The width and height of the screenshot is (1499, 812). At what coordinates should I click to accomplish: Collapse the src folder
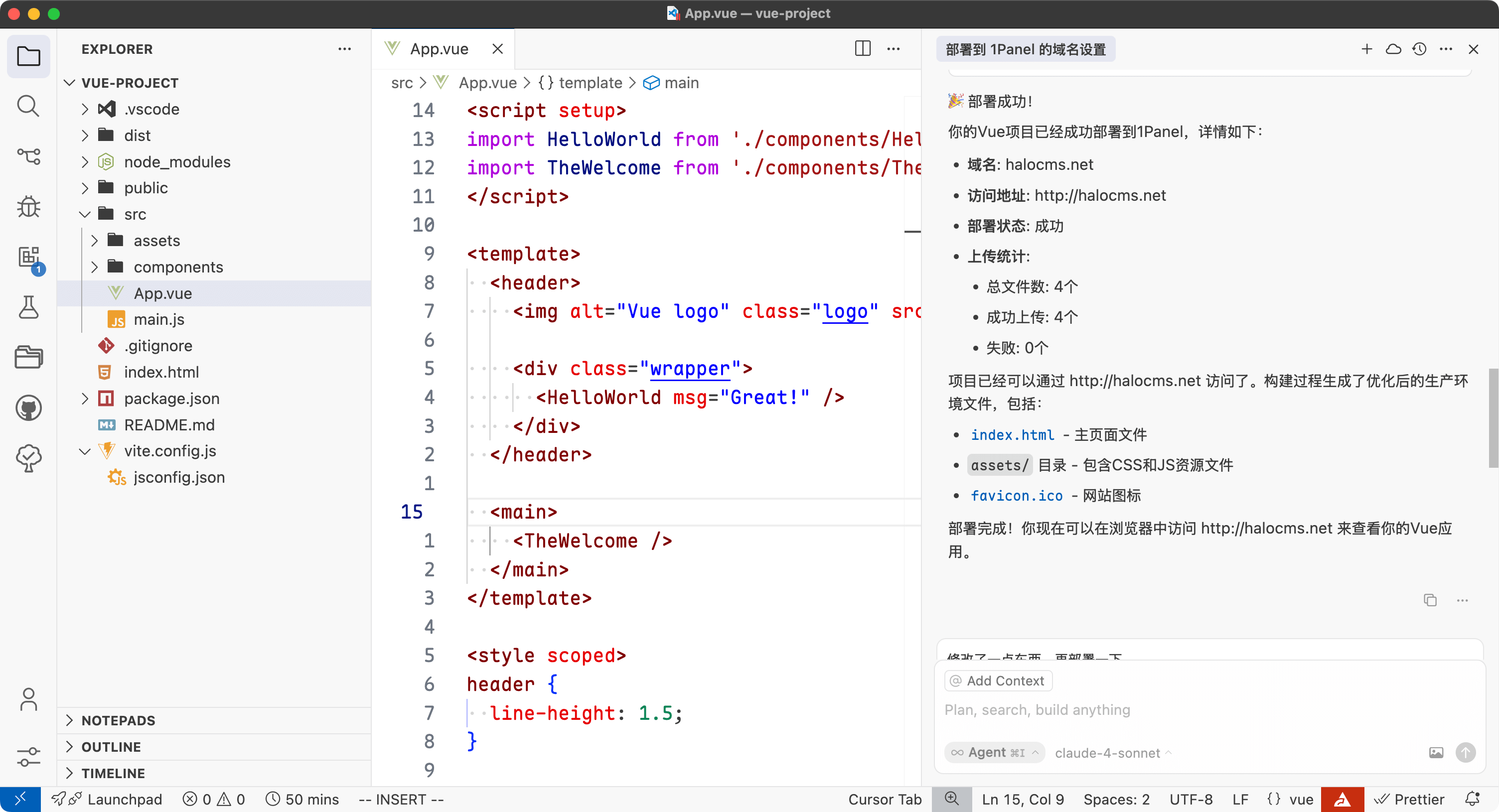click(x=135, y=214)
